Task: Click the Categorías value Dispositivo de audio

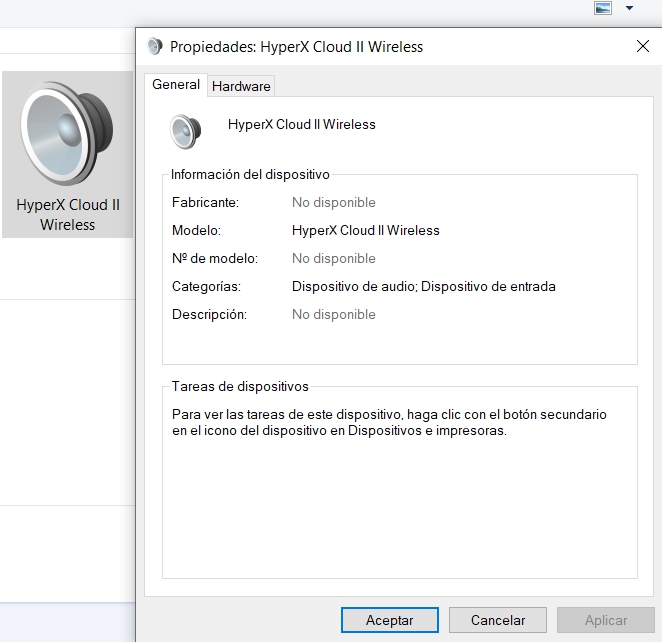Action: coord(354,286)
